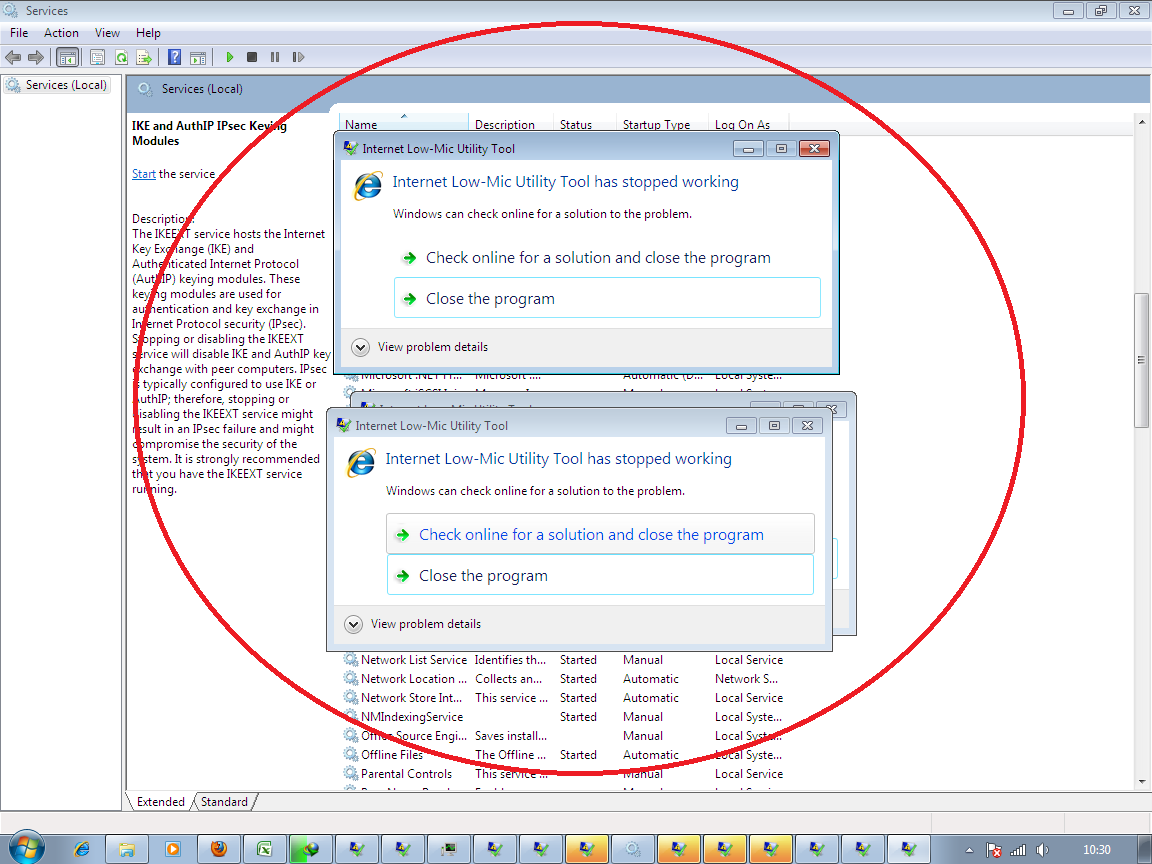Switch to the Extended tab
Viewport: 1152px width, 864px height.
tap(160, 802)
